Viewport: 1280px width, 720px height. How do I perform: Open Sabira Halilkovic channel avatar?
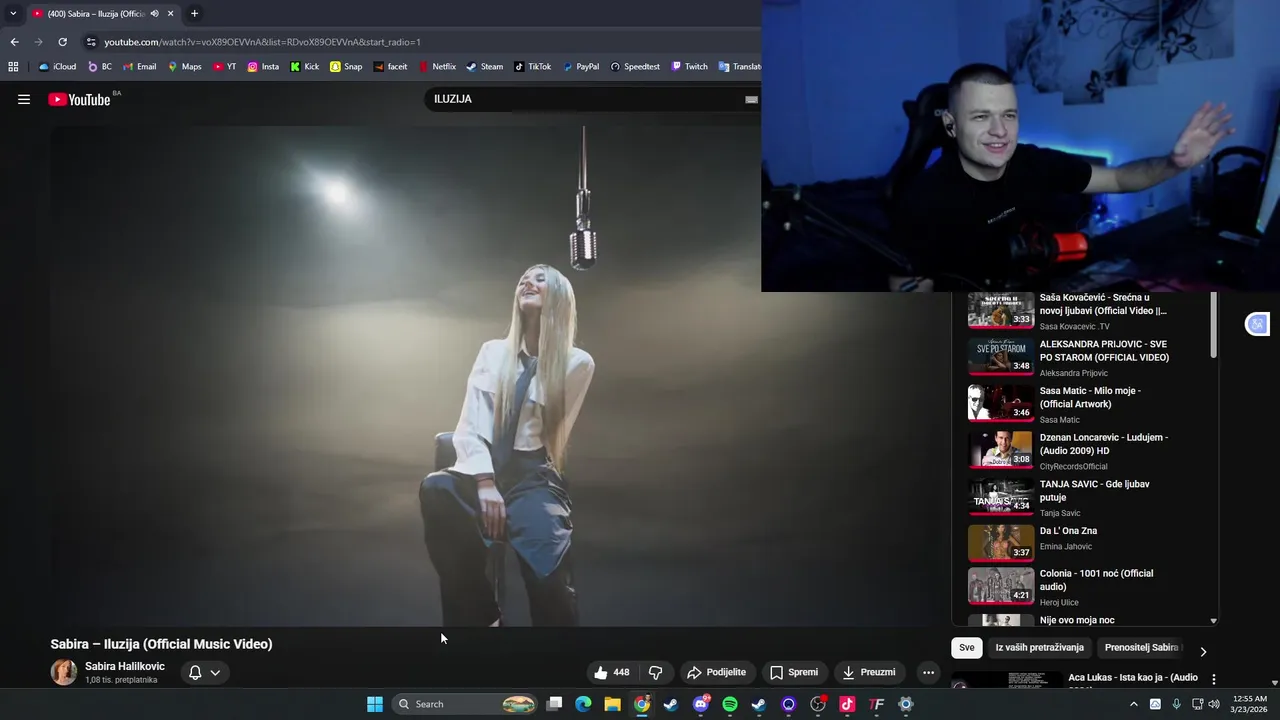(63, 672)
